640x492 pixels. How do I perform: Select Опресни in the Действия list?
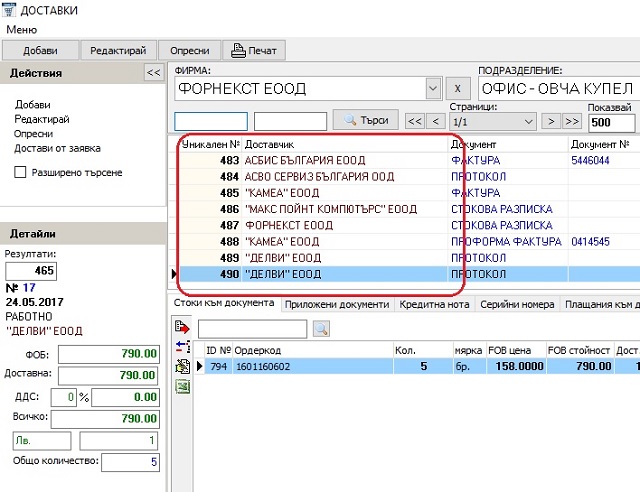(x=33, y=134)
